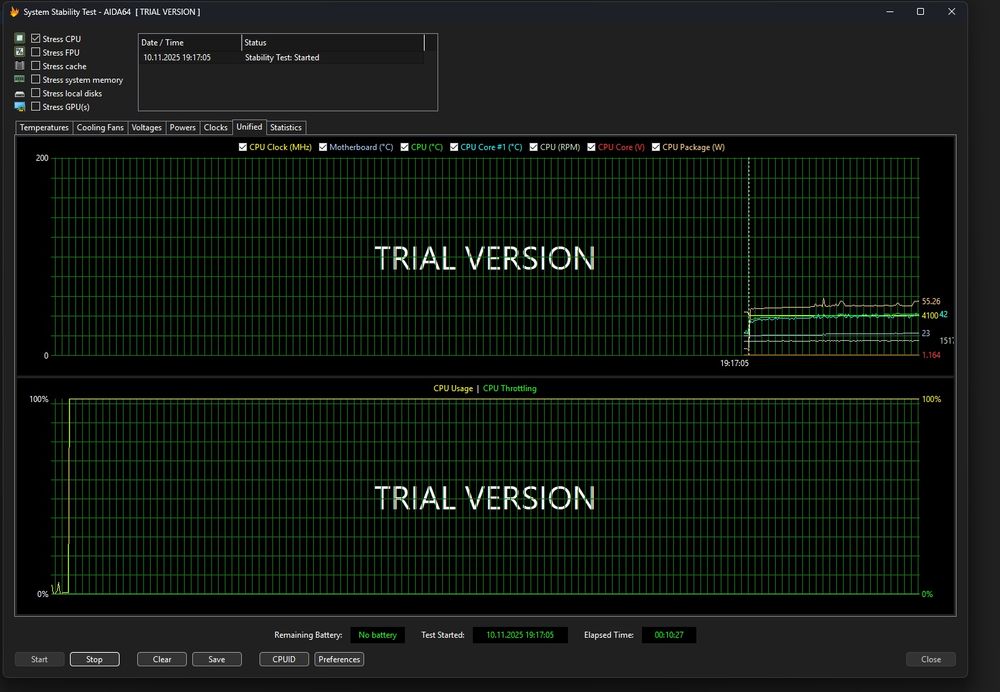This screenshot has width=1000, height=692.
Task: Click the 'Stability Test: Started' status entry
Action: click(282, 57)
